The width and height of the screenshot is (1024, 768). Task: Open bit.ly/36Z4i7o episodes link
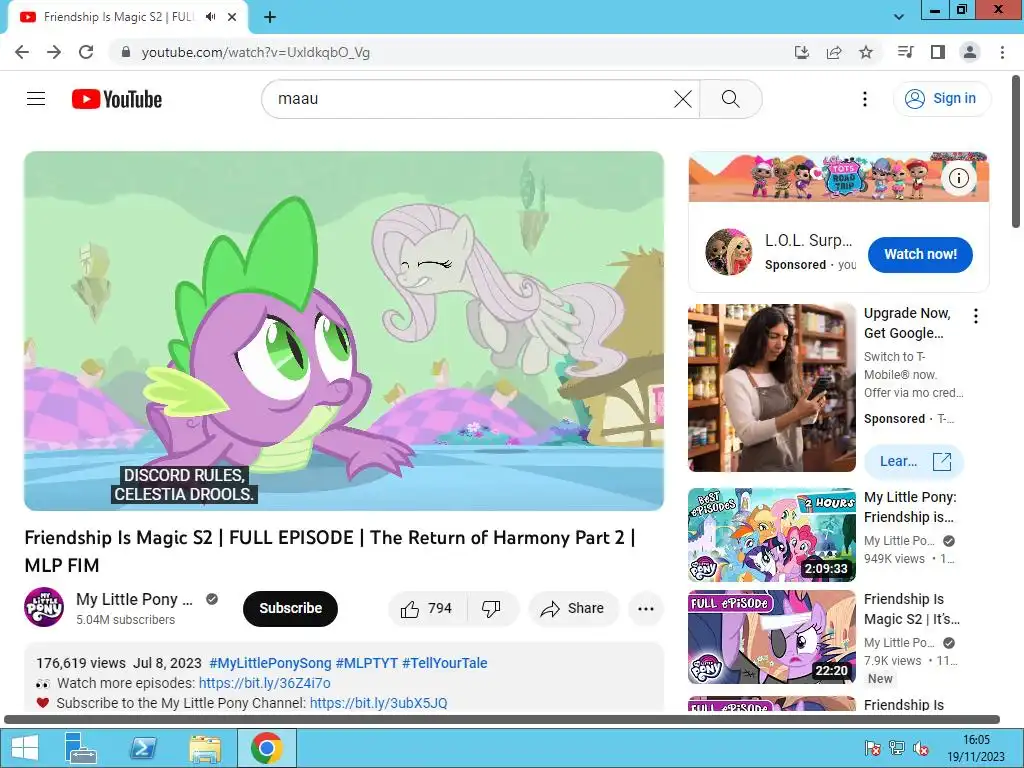pos(264,683)
